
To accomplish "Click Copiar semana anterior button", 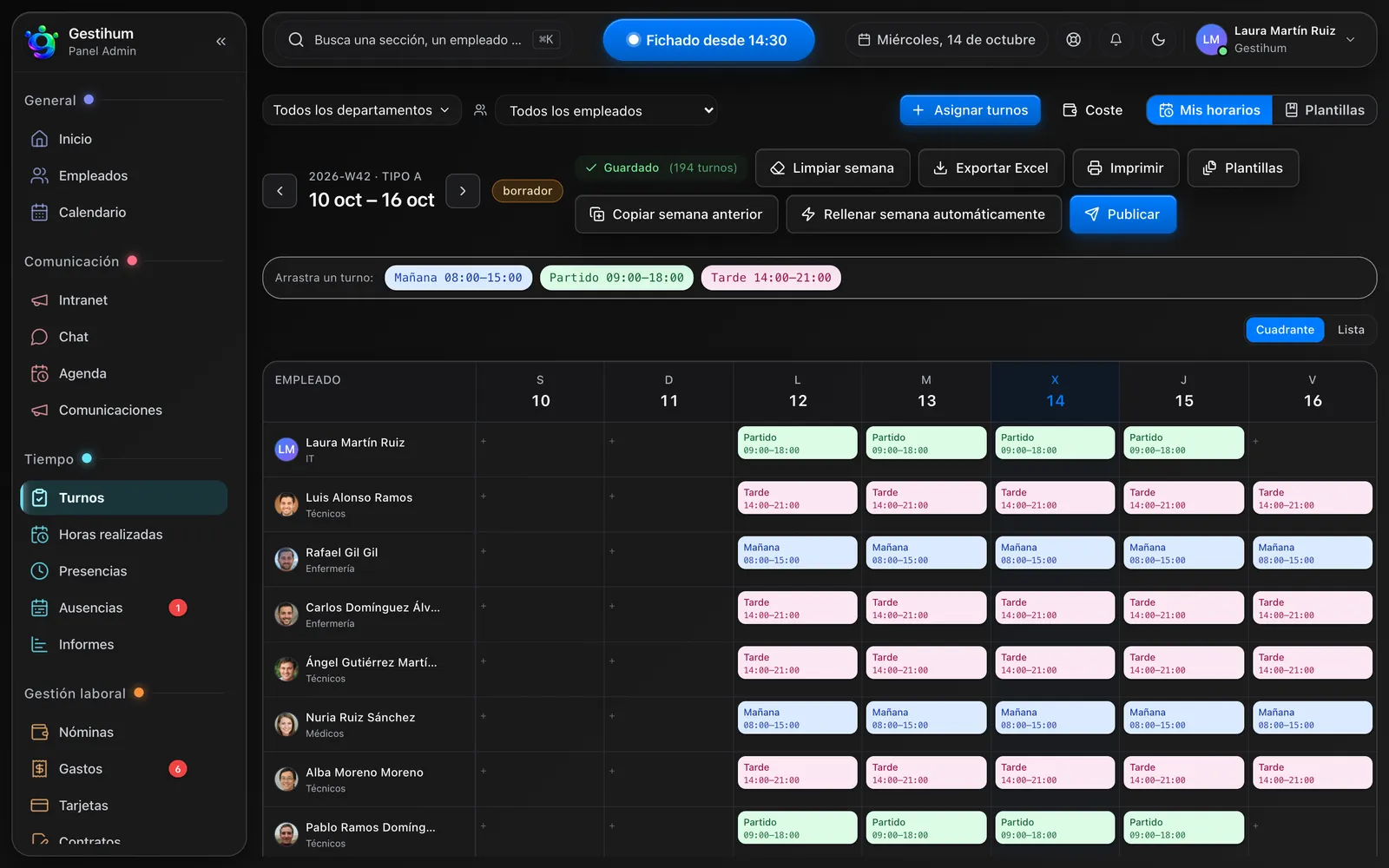I will click(x=676, y=214).
